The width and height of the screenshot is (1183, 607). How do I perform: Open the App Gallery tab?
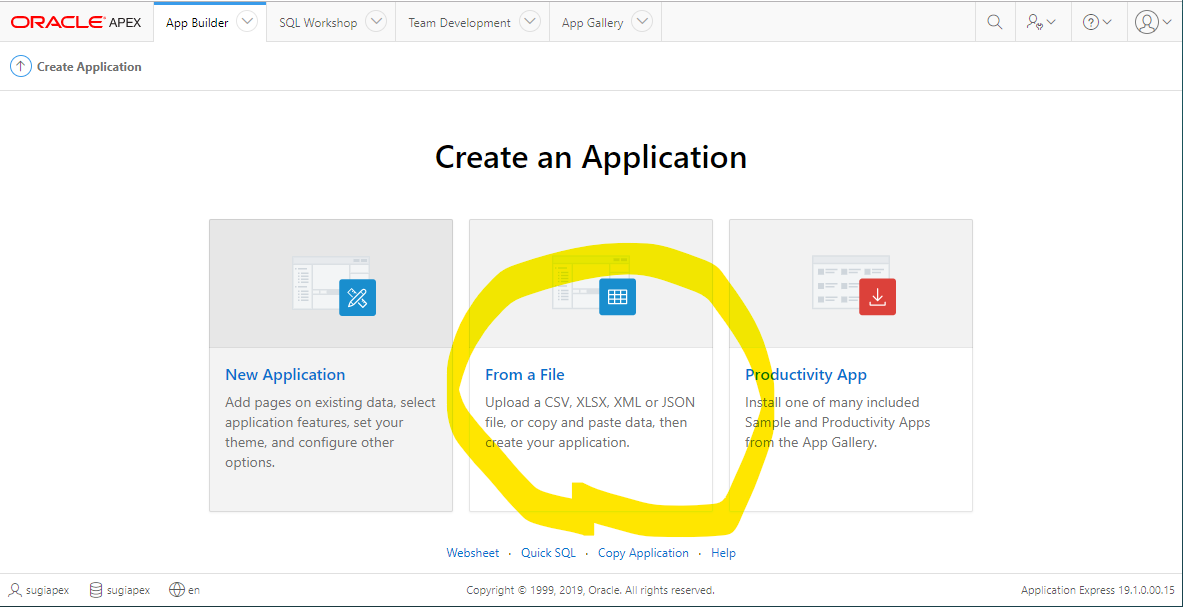click(x=592, y=23)
